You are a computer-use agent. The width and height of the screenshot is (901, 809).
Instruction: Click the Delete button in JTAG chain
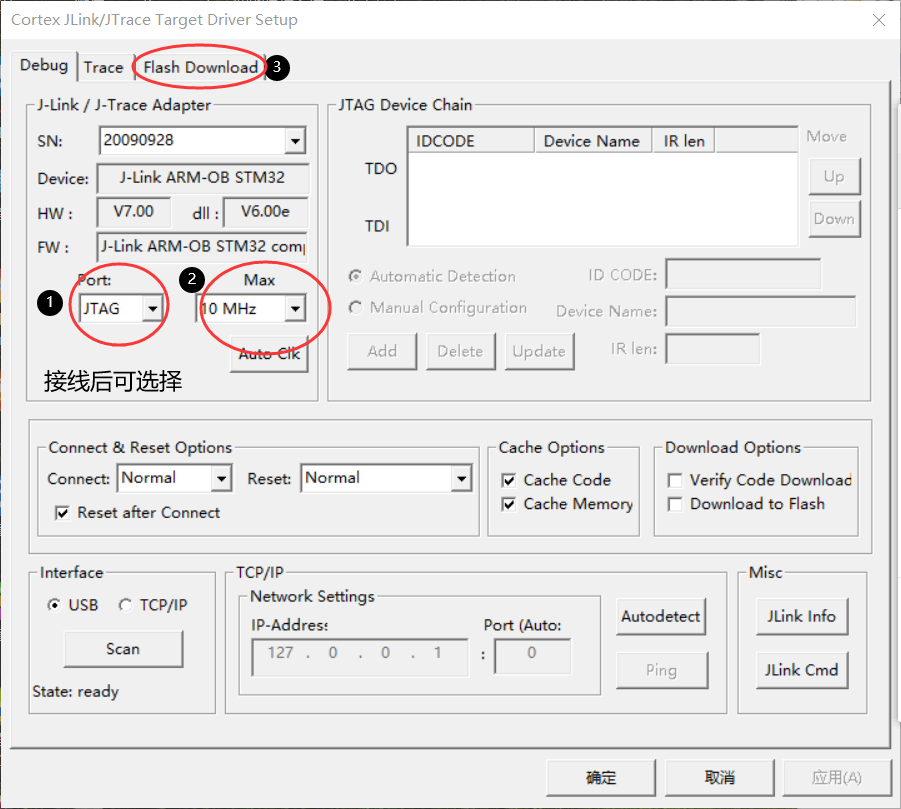[x=460, y=351]
